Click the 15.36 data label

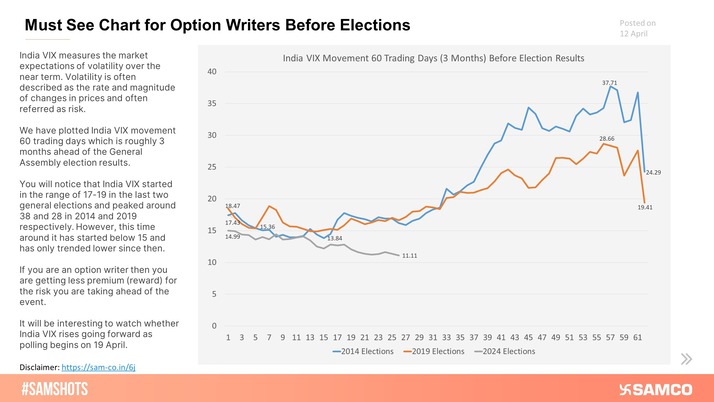(x=267, y=228)
